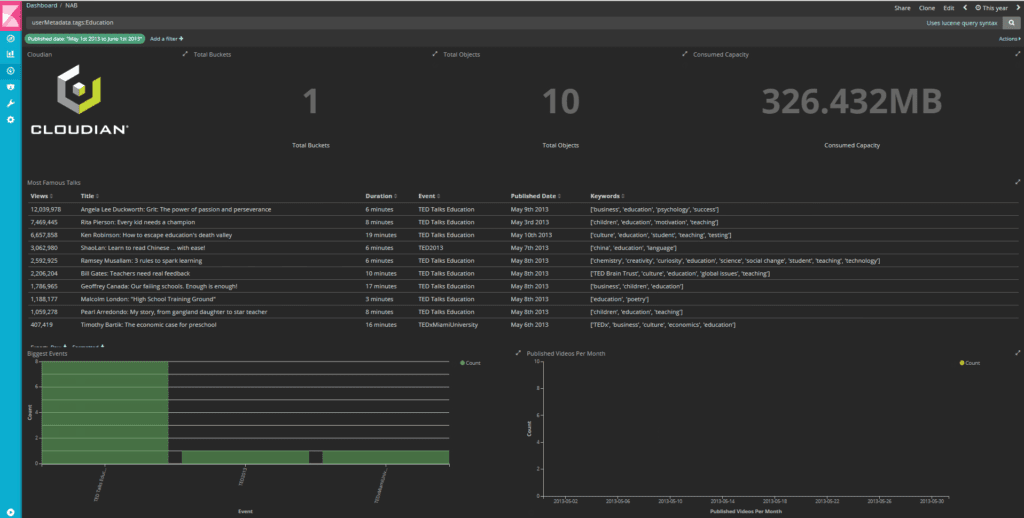Viewport: 1024px width, 518px height.
Task: Click the 326.432MB consumed capacity value
Action: (x=852, y=102)
